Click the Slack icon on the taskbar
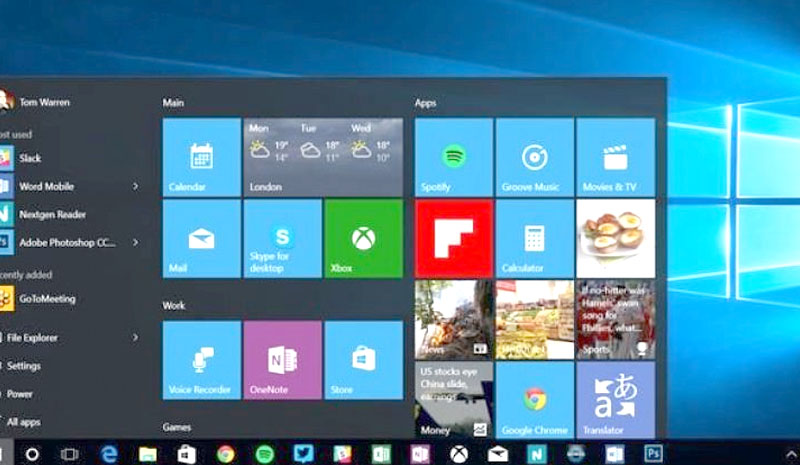 [x=342, y=454]
